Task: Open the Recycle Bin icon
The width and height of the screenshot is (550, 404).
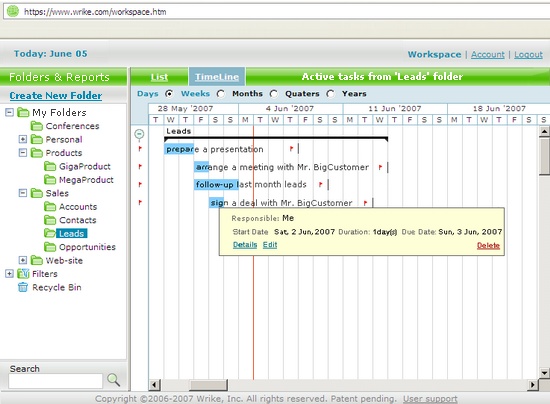Action: [23, 287]
